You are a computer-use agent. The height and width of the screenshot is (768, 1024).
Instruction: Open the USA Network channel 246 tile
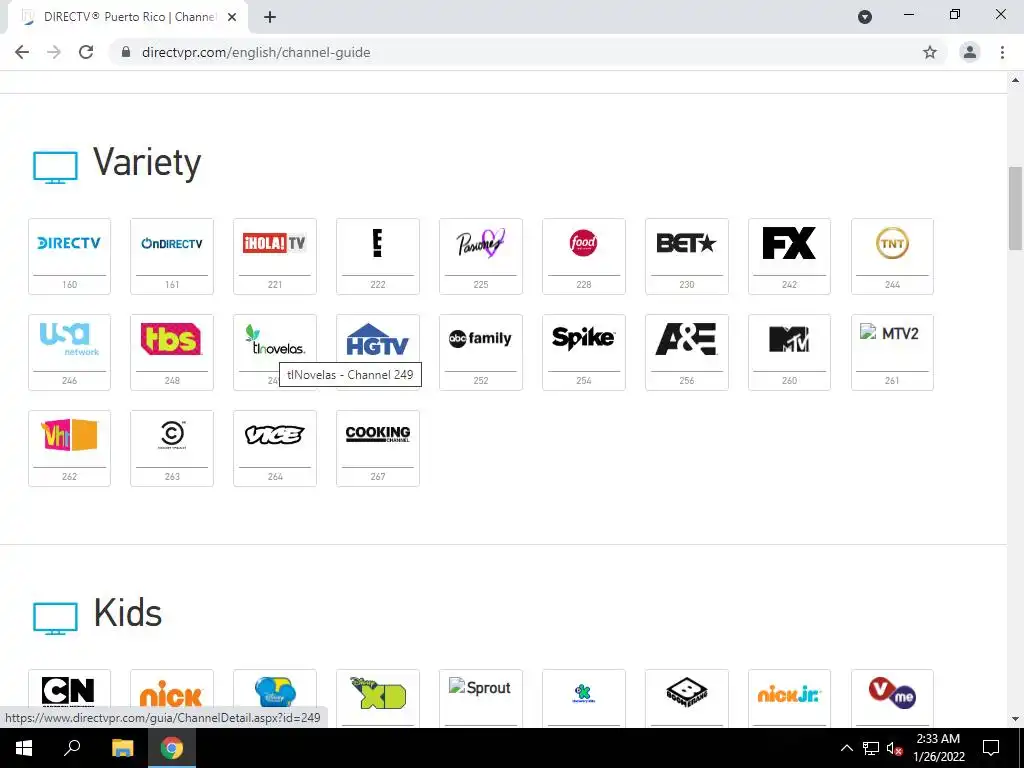pos(69,353)
